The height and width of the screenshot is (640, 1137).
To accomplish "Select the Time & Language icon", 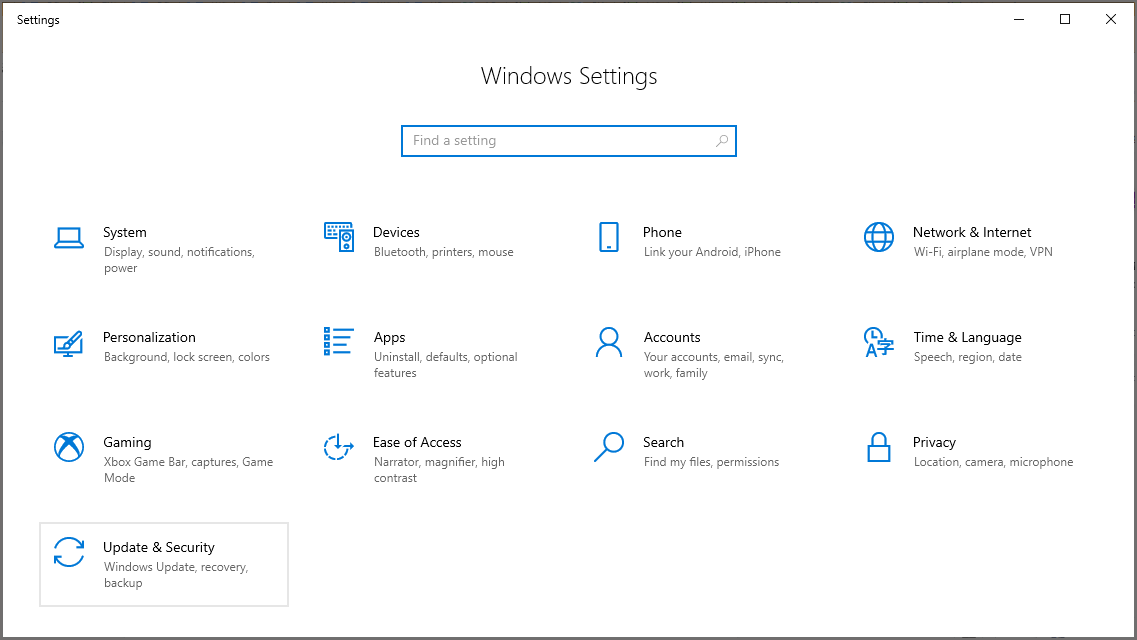I will coord(878,342).
